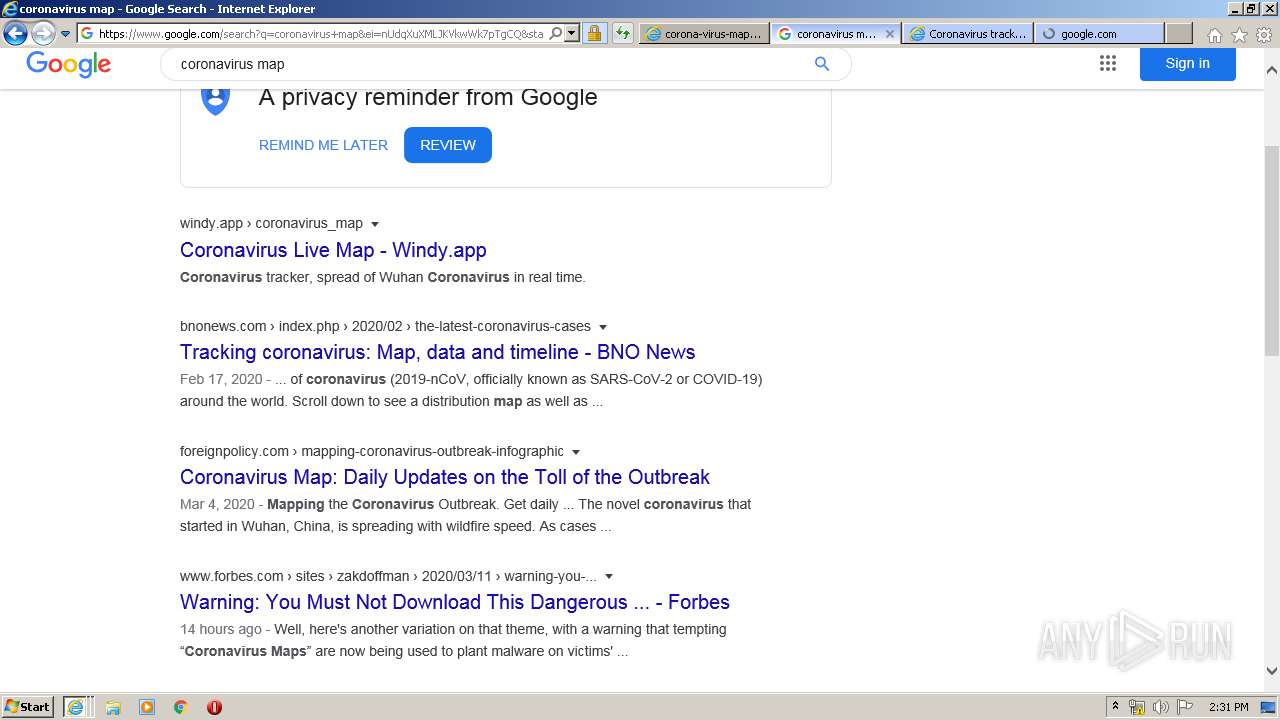Screen dimensions: 1280x720
Task: Expand the foreignpolicy.com result options arrow
Action: (576, 452)
